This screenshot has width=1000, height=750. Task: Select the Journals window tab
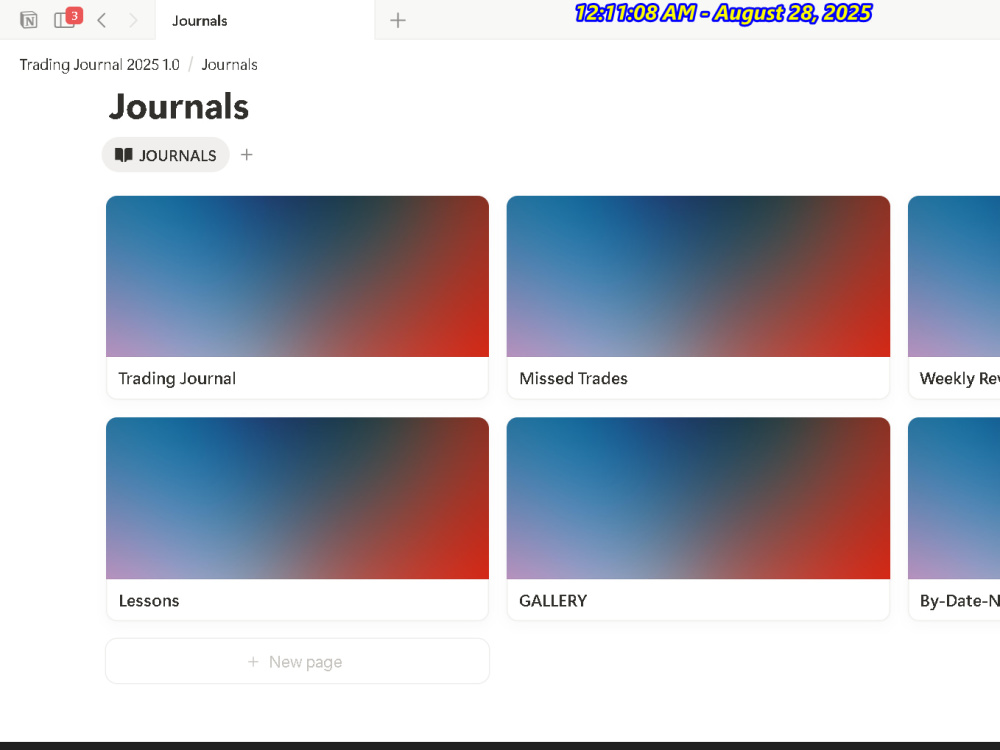pos(265,20)
